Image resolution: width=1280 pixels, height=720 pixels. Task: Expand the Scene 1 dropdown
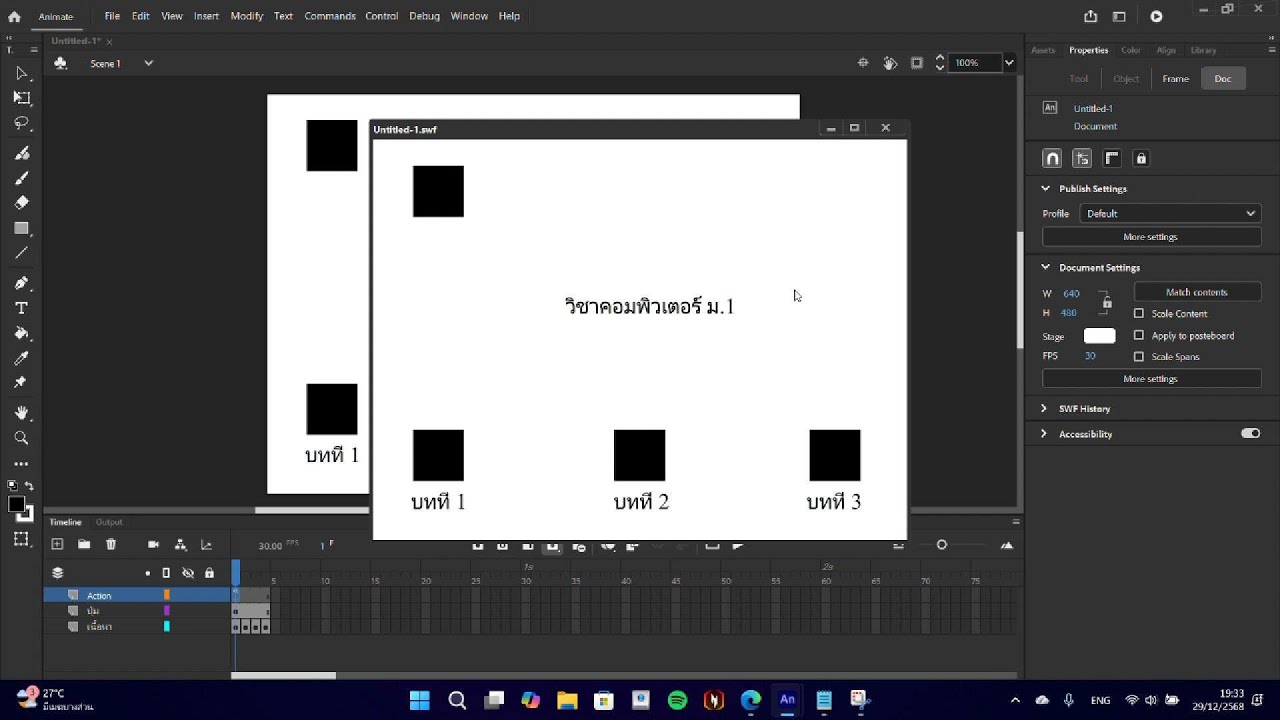click(x=148, y=63)
